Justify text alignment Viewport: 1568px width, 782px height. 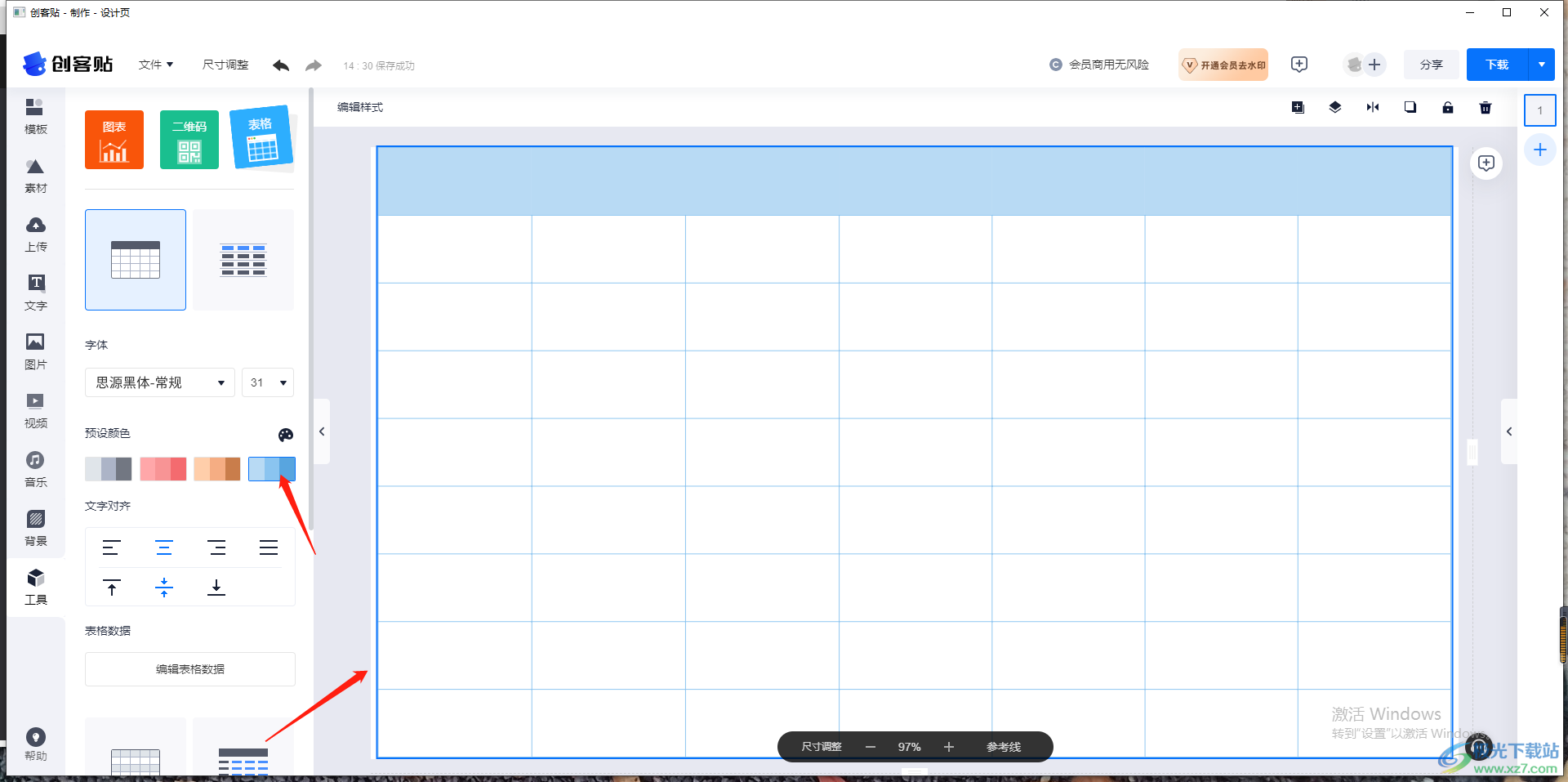(269, 547)
